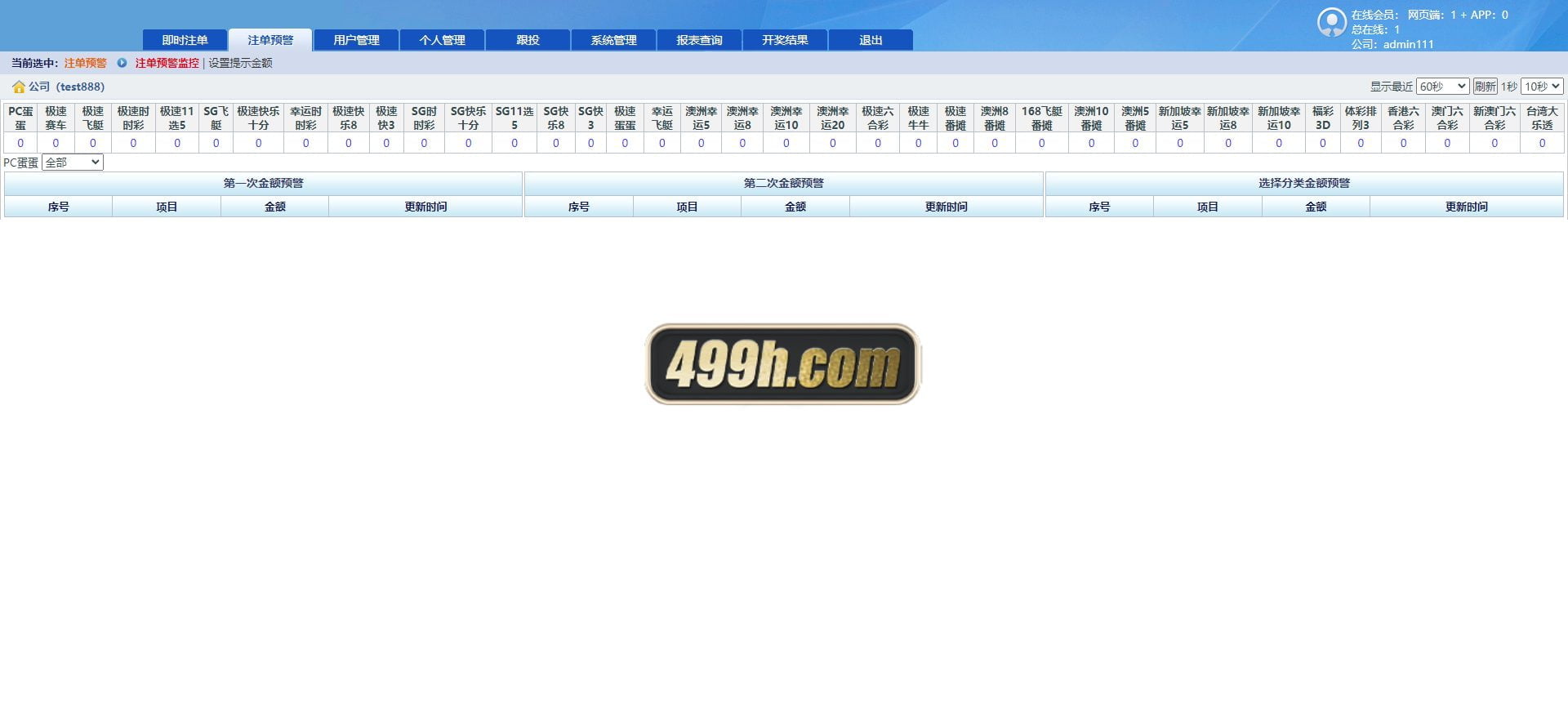
Task: Select SG快3 lottery column
Action: [x=590, y=118]
